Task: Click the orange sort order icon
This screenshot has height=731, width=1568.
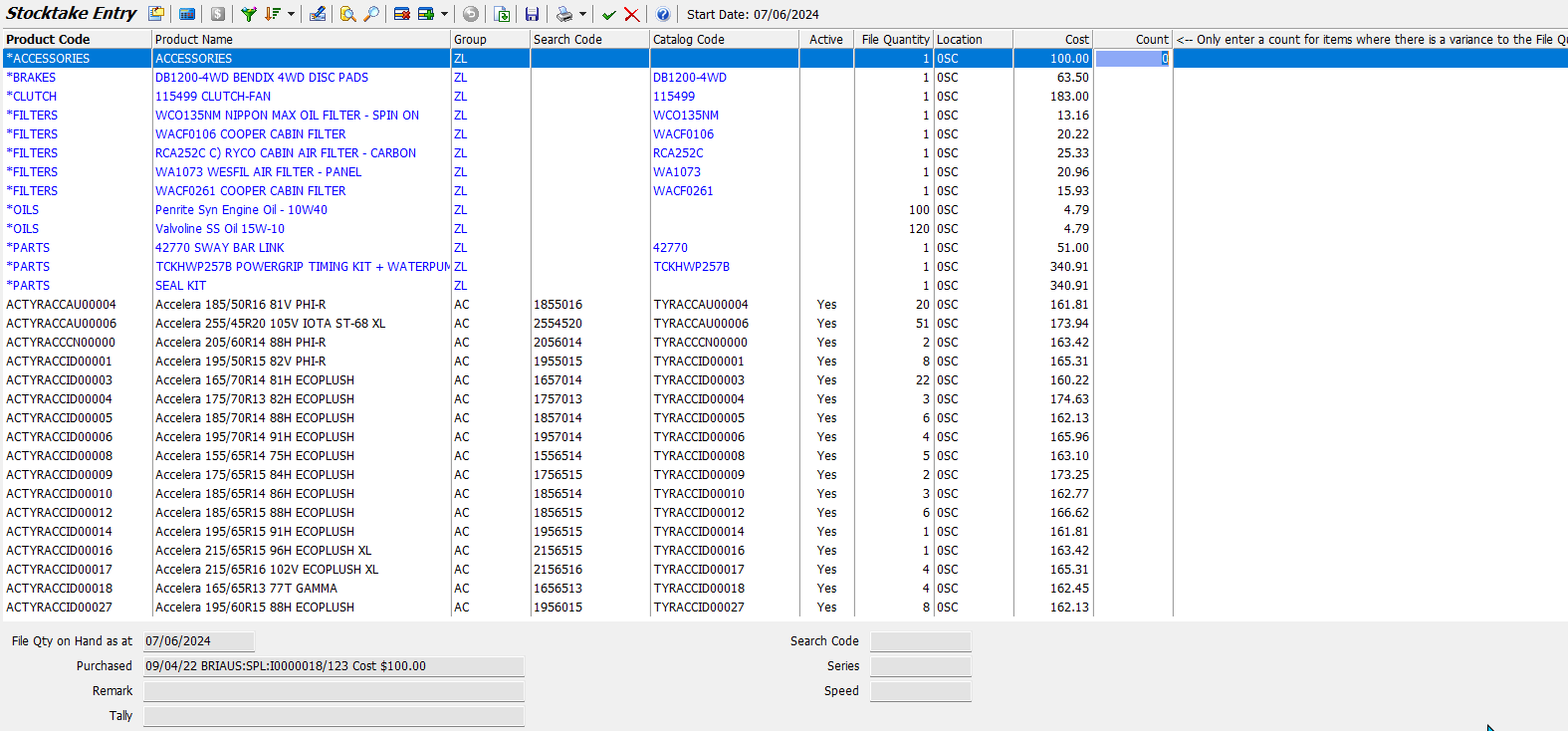Action: tap(273, 14)
